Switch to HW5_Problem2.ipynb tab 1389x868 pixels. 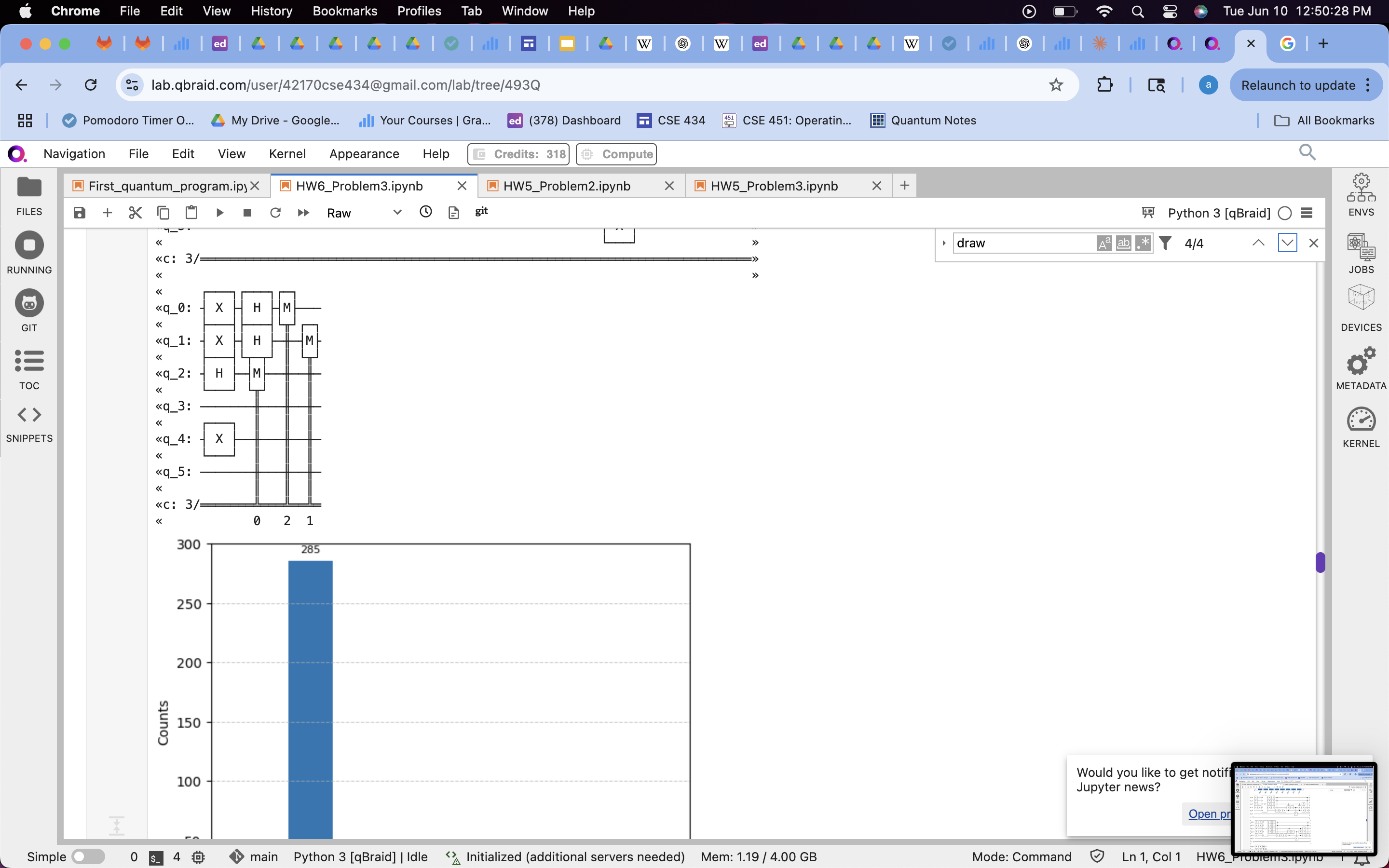567,186
